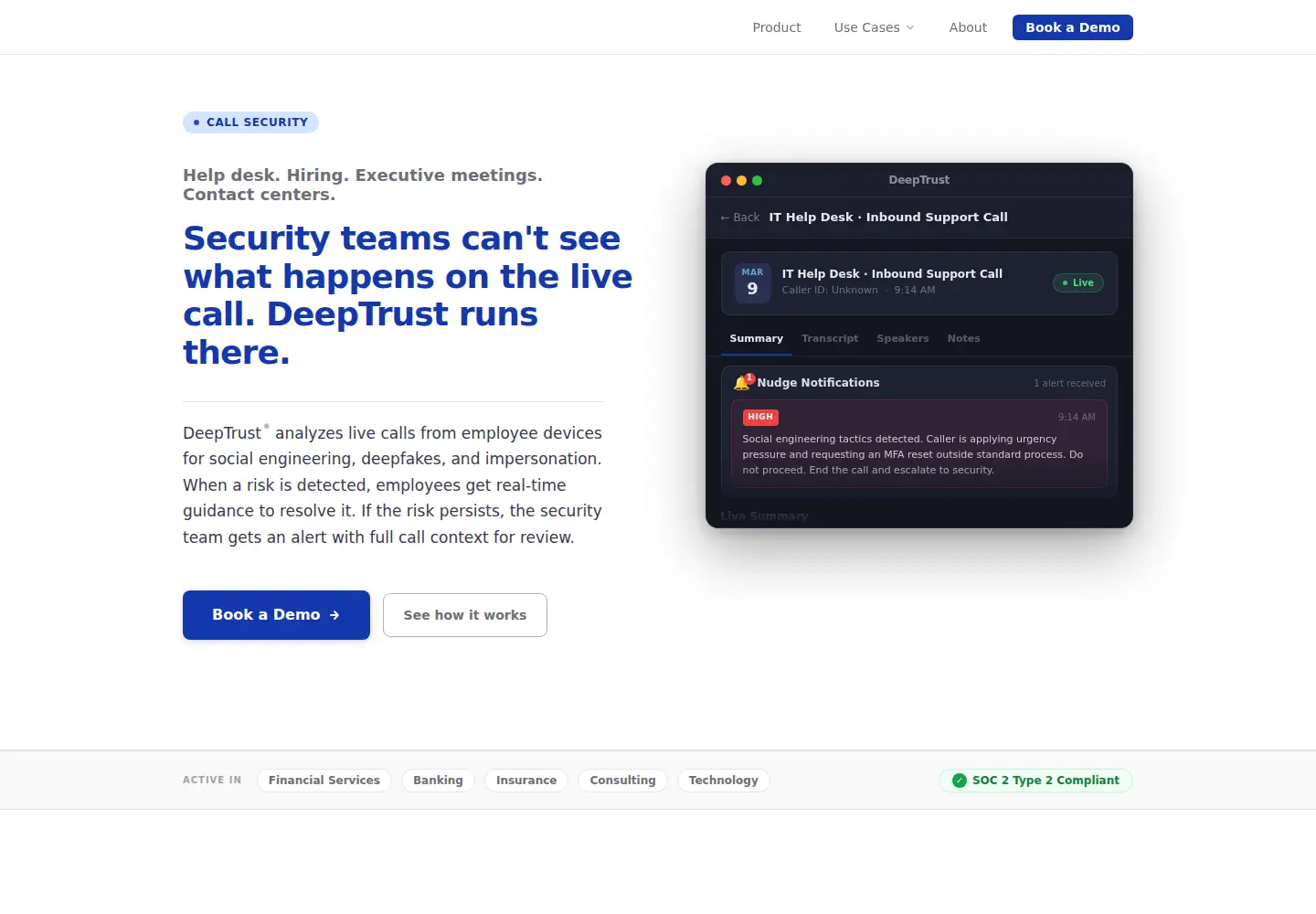
Task: Select the Technology industry tag
Action: 724,781
